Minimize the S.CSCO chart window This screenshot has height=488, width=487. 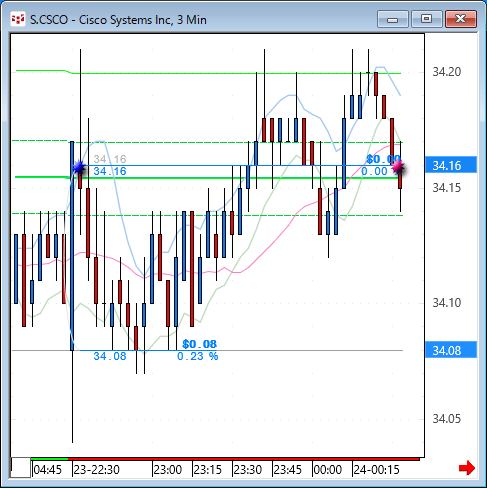[393, 19]
